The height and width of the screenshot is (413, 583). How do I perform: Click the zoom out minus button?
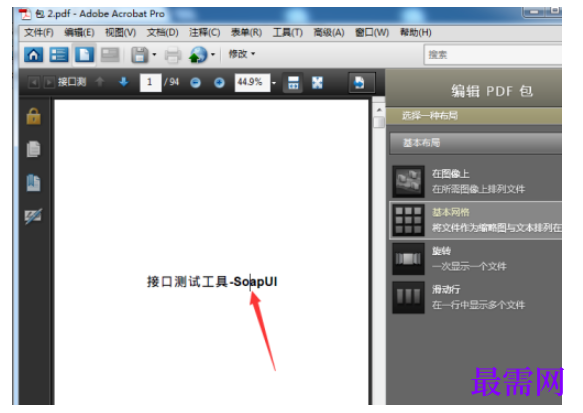pos(195,83)
